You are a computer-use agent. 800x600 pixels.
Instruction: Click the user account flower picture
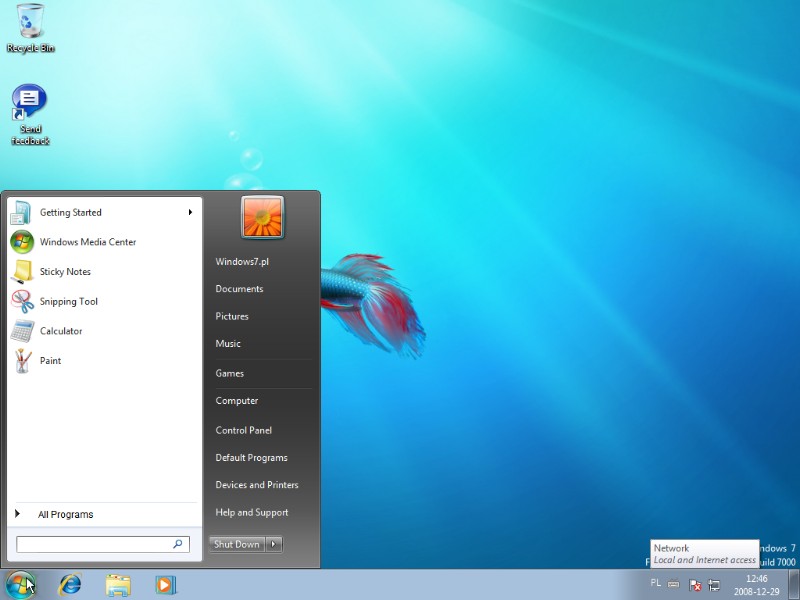pos(262,217)
